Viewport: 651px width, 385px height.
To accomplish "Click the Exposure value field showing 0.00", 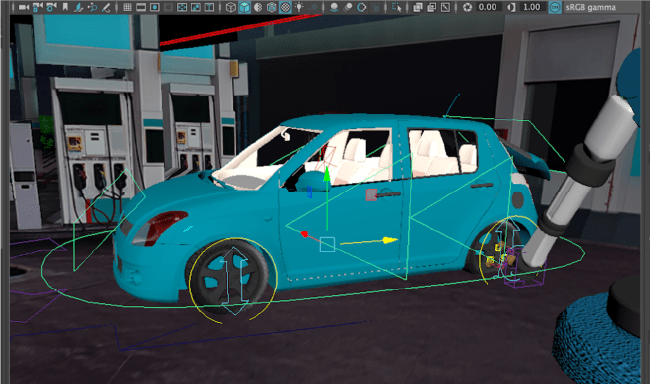I will click(487, 7).
